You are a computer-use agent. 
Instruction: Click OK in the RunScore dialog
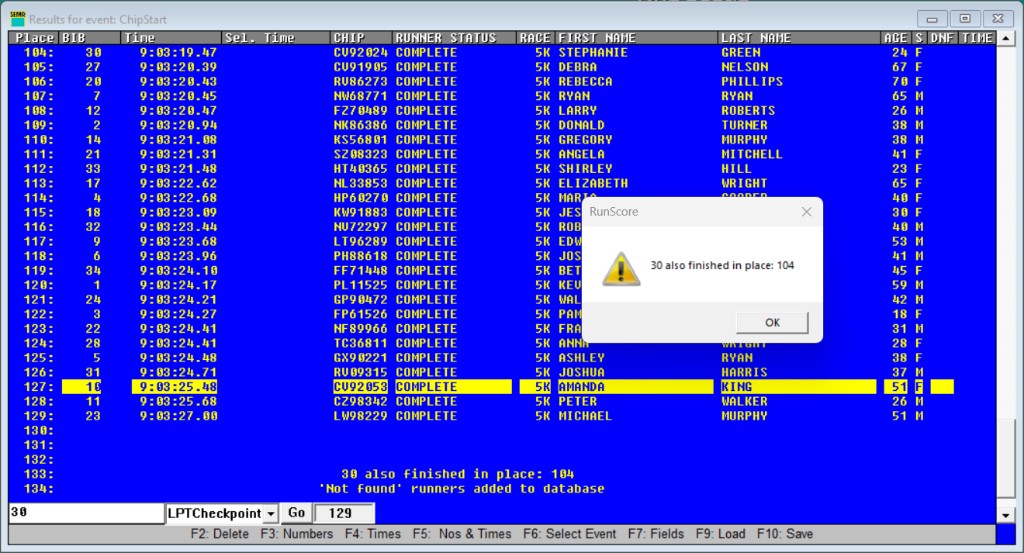(772, 323)
